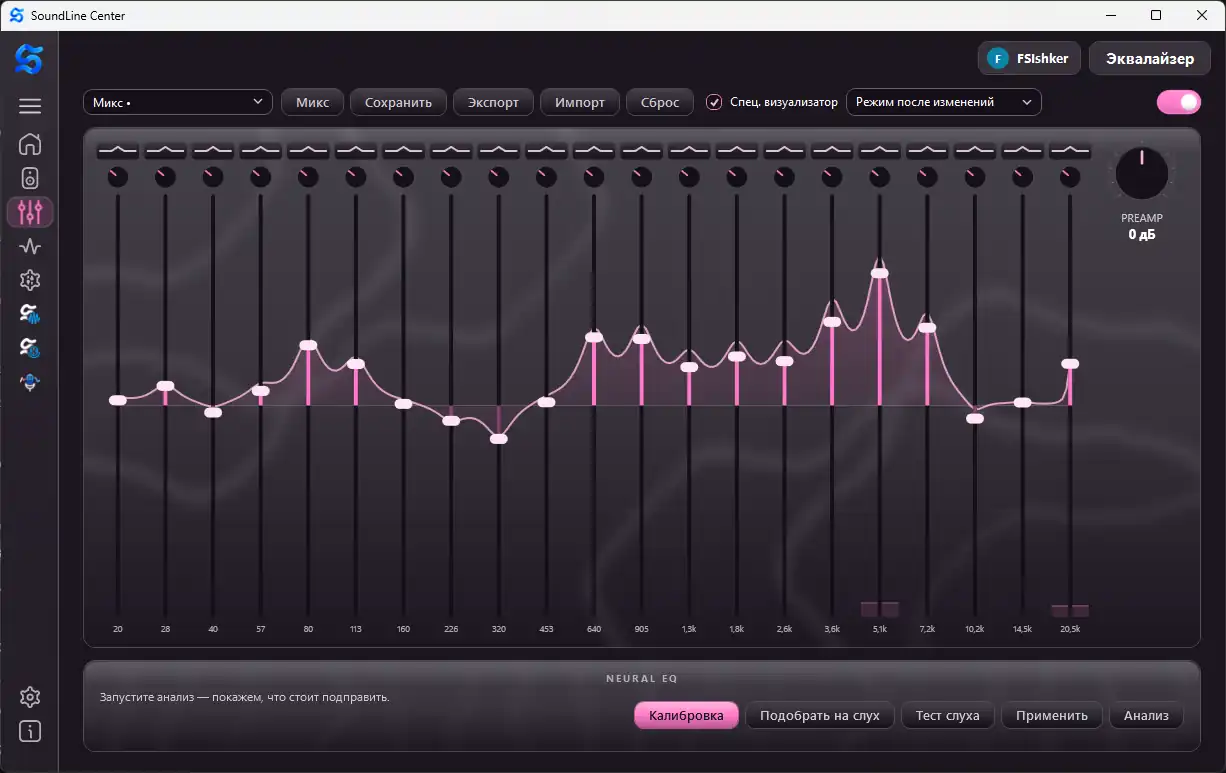Screen dimensions: 1226x773
Task: Open the hexagonal gear icon page
Action: click(30, 280)
